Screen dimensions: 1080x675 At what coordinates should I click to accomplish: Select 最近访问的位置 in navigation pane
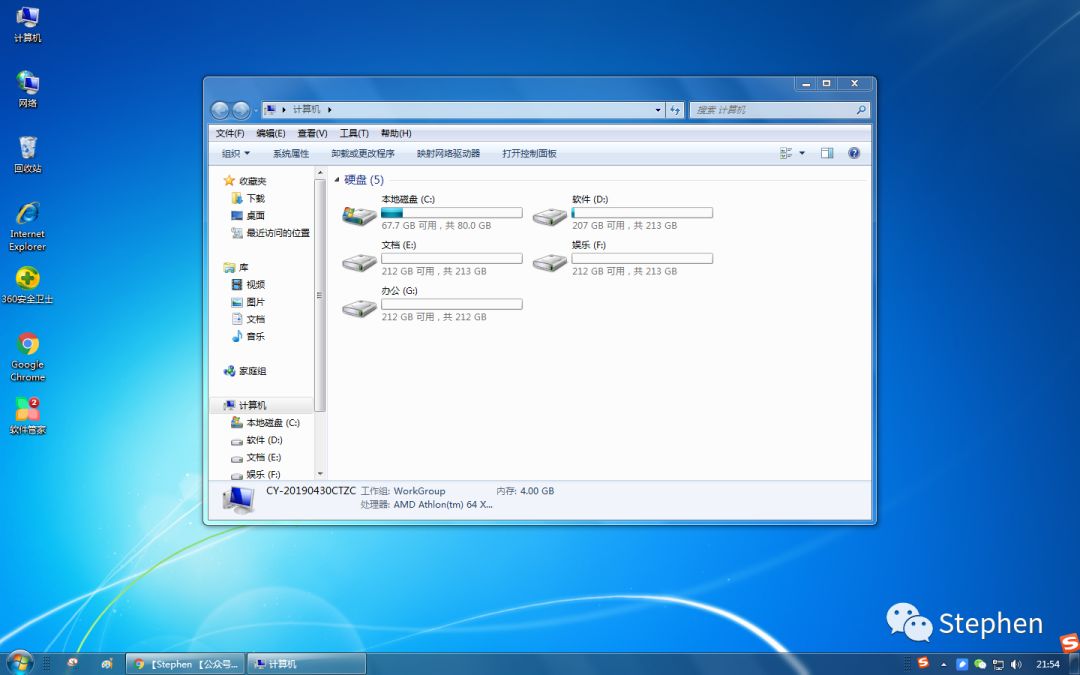(270, 232)
